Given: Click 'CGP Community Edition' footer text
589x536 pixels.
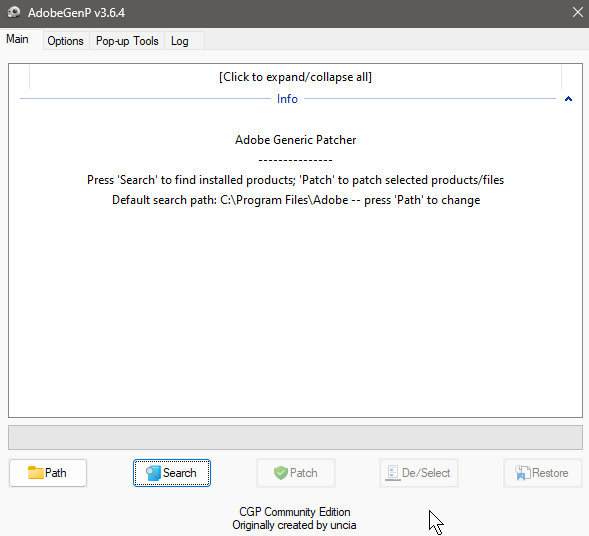Looking at the screenshot, I should pos(294,512).
